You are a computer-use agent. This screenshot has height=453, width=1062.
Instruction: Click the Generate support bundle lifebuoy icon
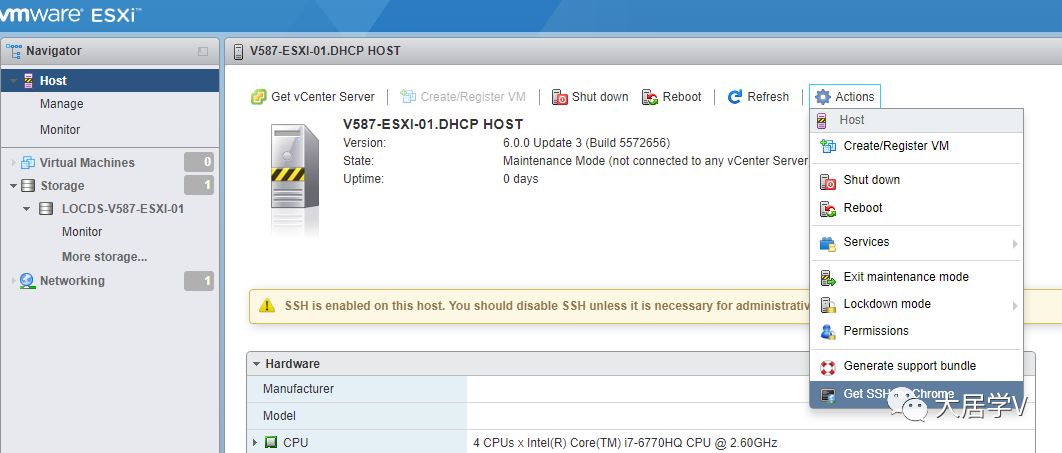coord(828,367)
